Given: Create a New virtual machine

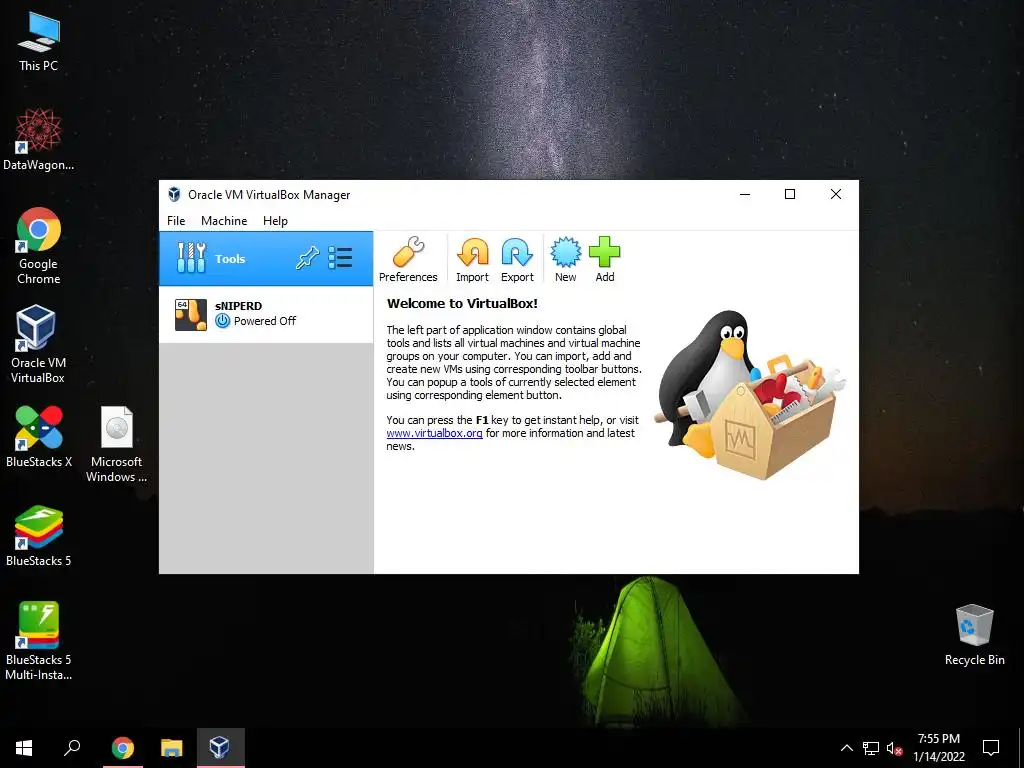Looking at the screenshot, I should pos(566,259).
